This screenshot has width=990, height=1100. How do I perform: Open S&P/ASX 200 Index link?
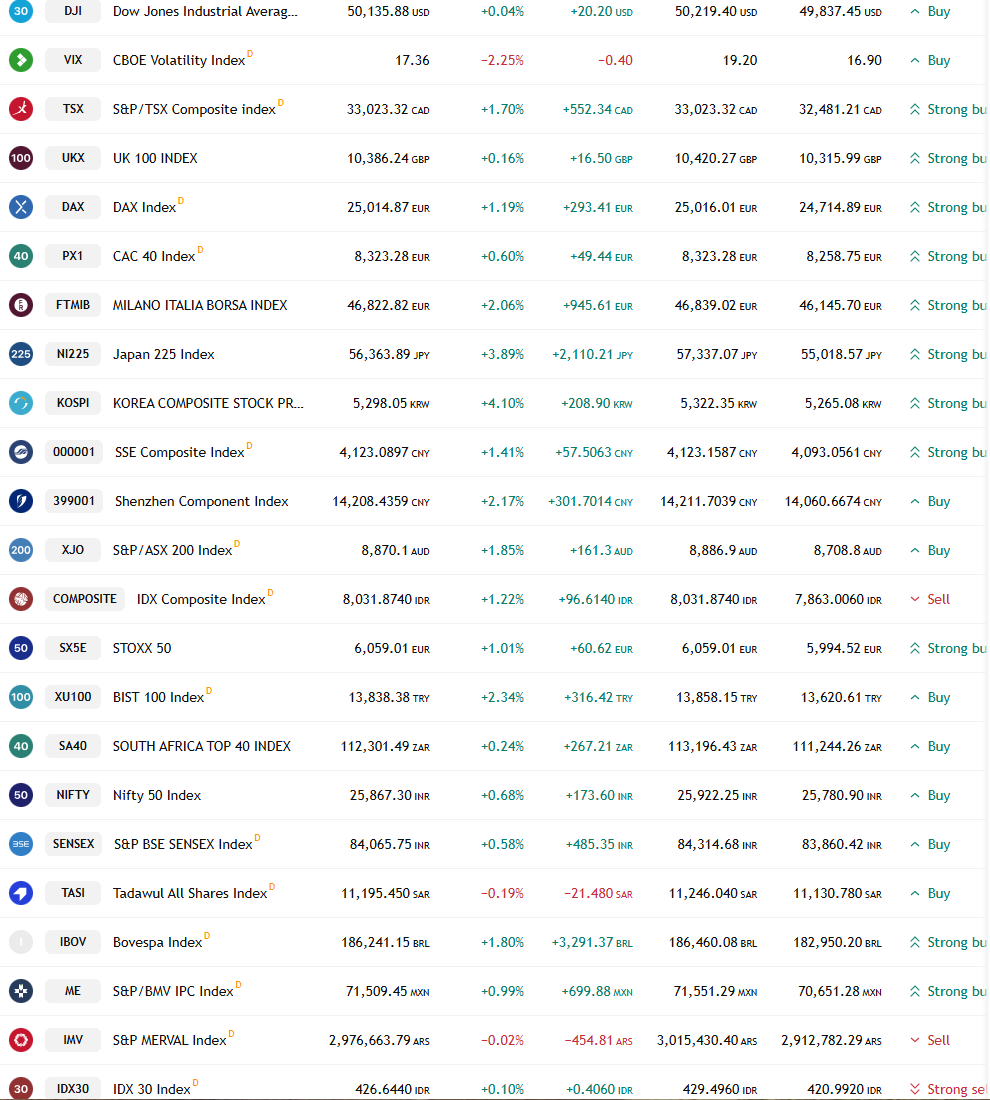[x=173, y=551]
